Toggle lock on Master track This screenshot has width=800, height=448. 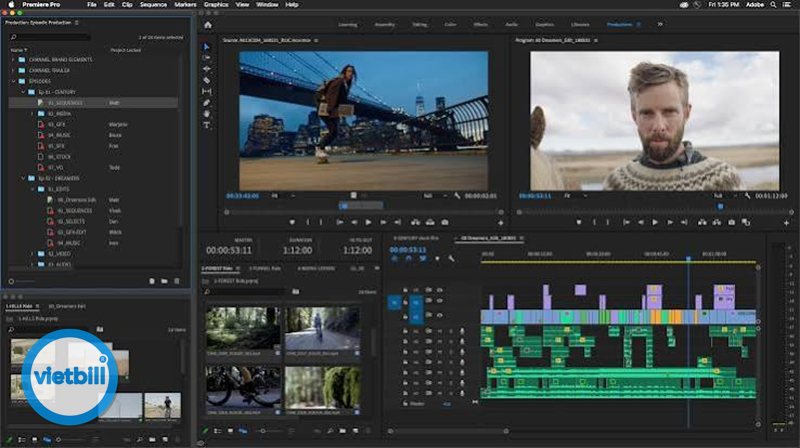point(405,404)
